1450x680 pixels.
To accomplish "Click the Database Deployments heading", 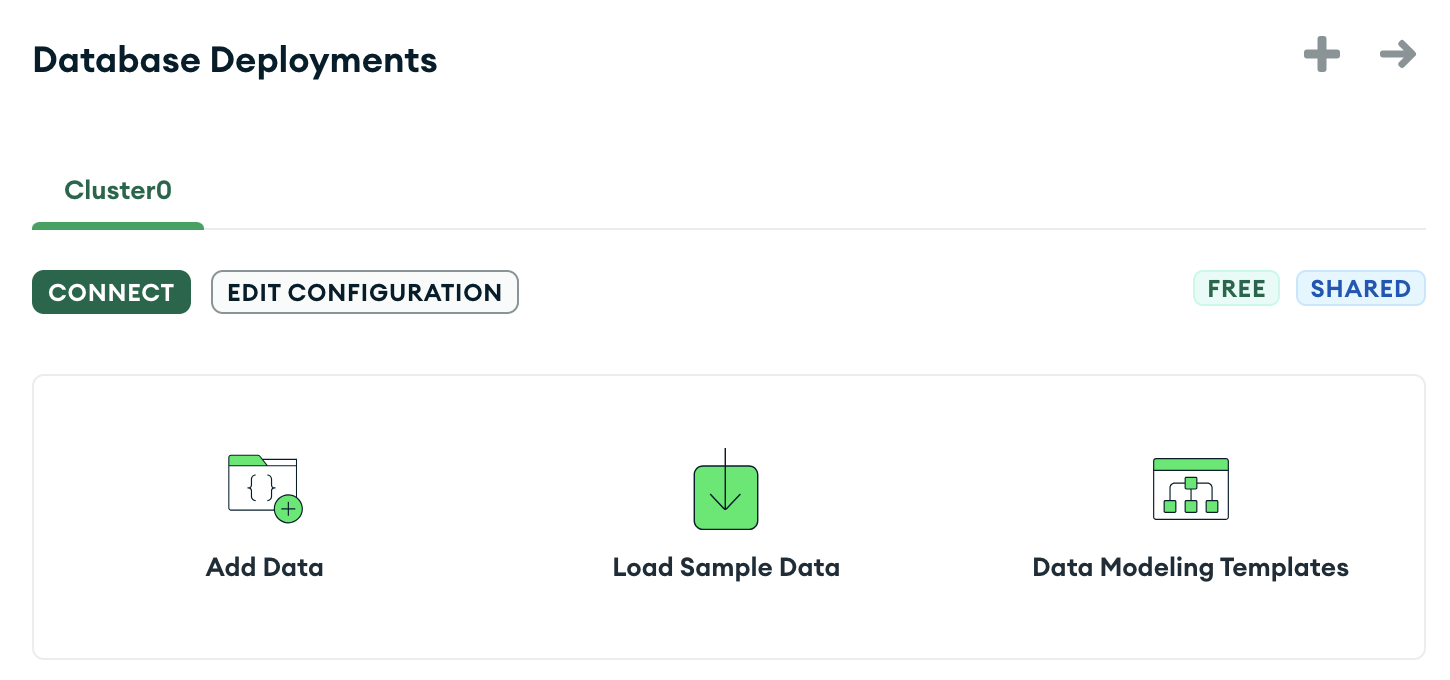I will [235, 60].
